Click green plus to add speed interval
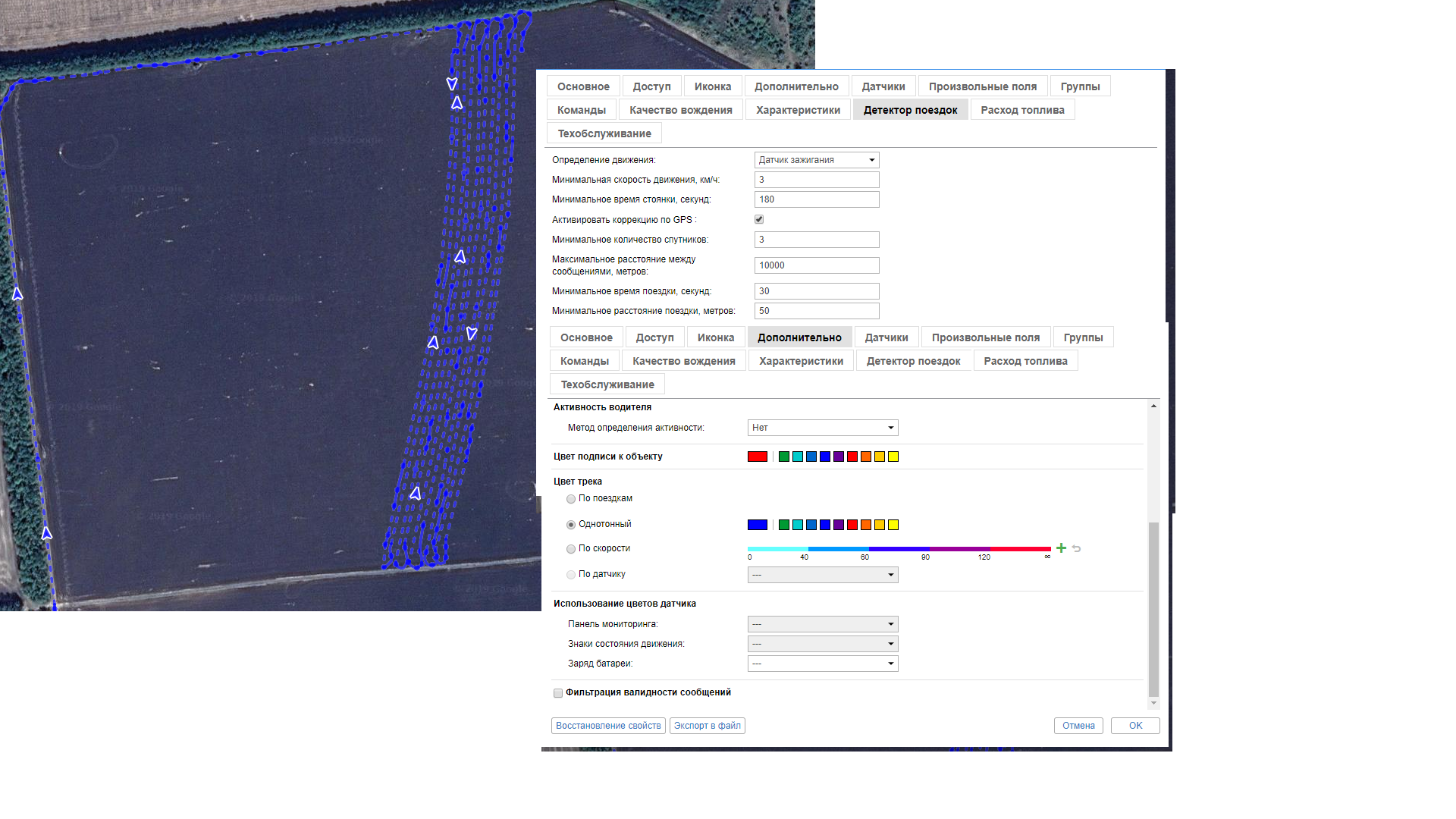The width and height of the screenshot is (1456, 819). (x=1061, y=548)
